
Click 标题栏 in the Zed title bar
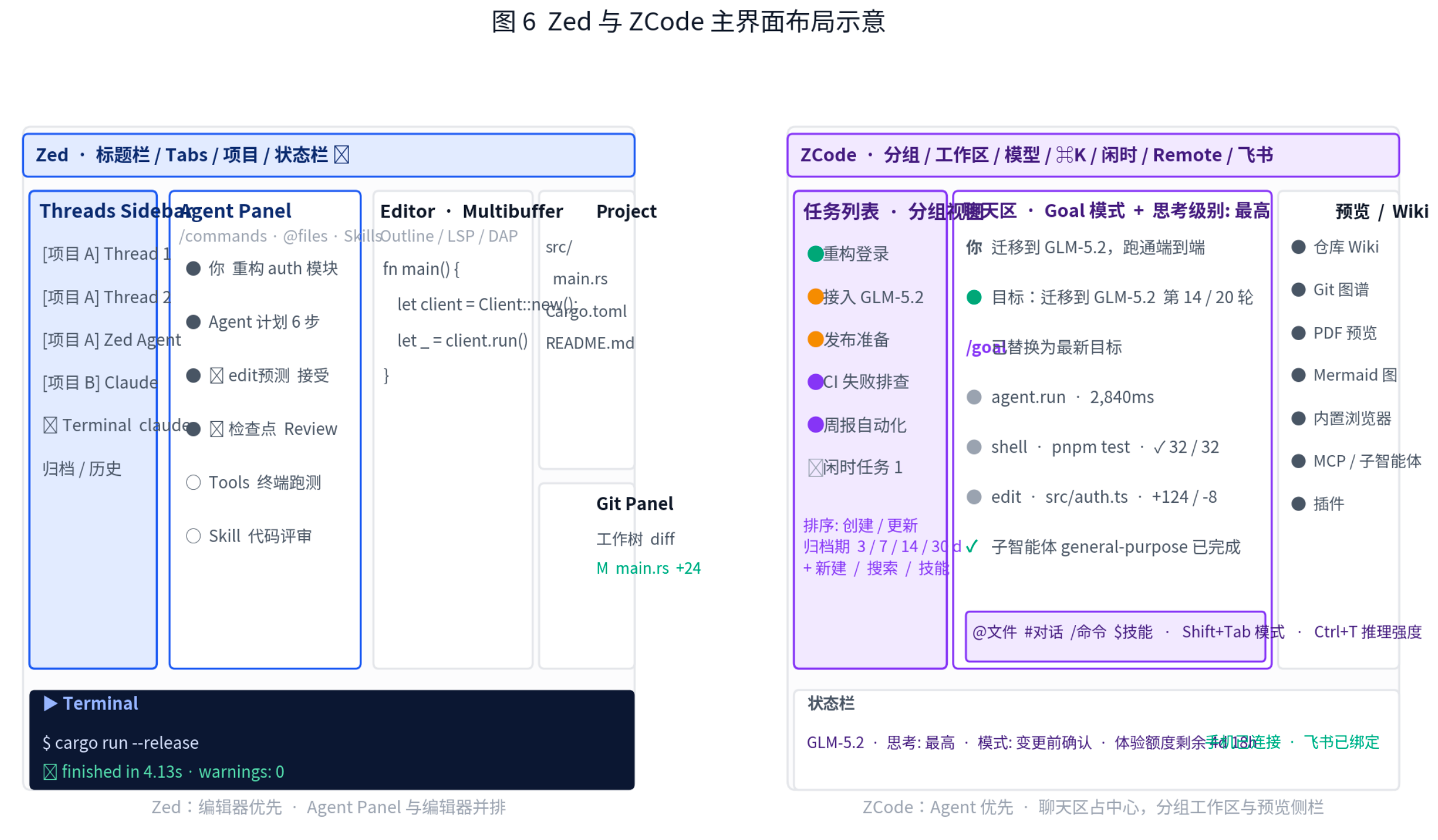tap(123, 155)
